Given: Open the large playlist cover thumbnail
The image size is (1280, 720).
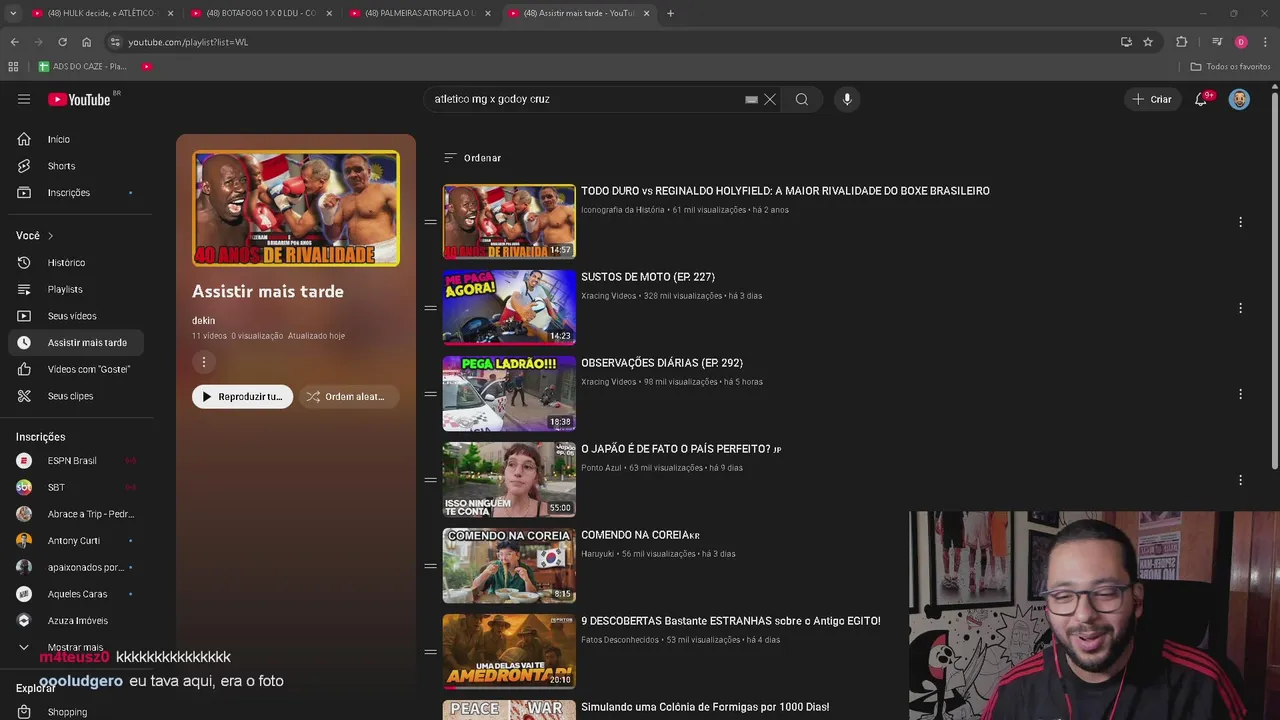Looking at the screenshot, I should coord(296,208).
